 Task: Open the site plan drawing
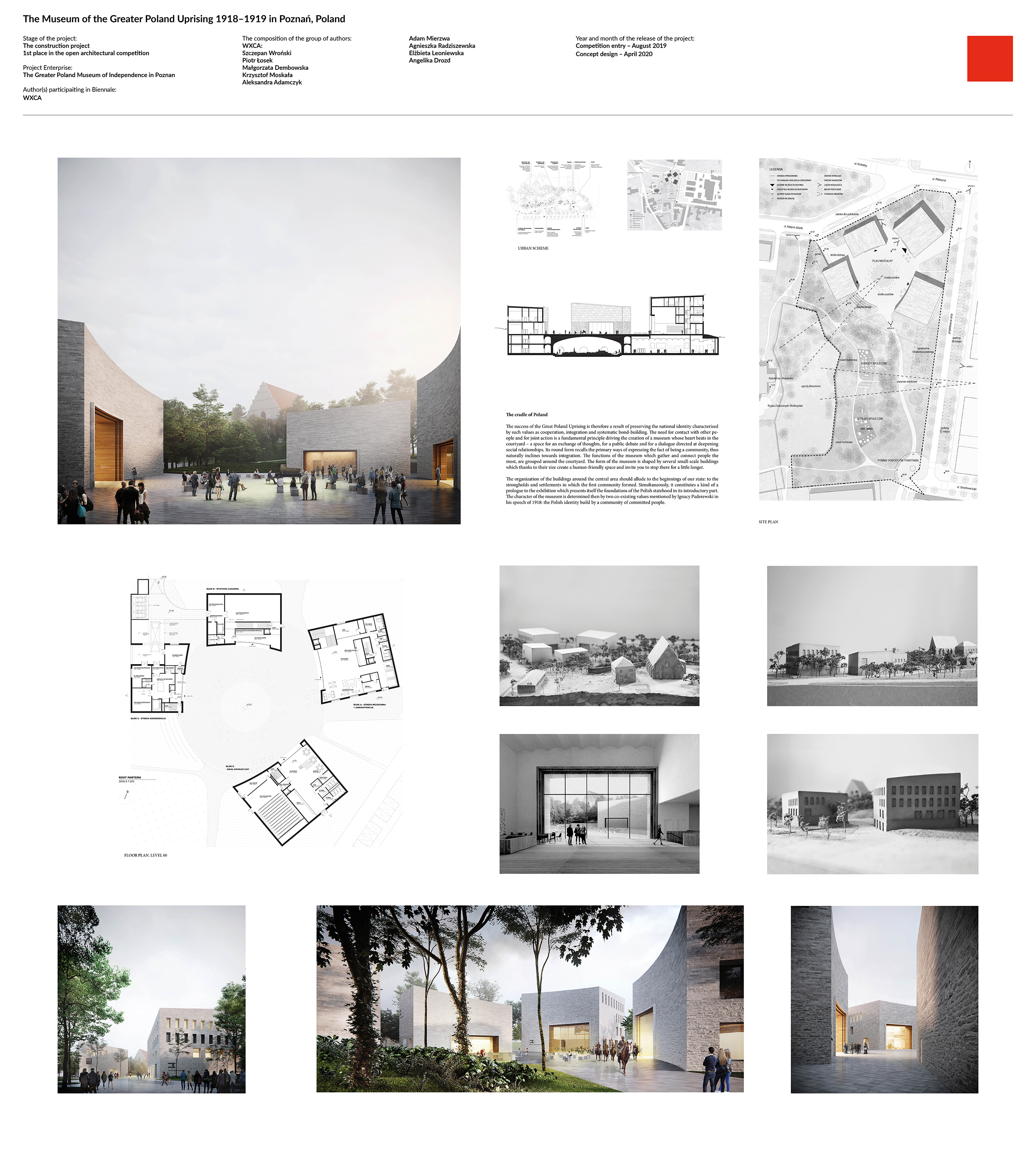(x=868, y=330)
